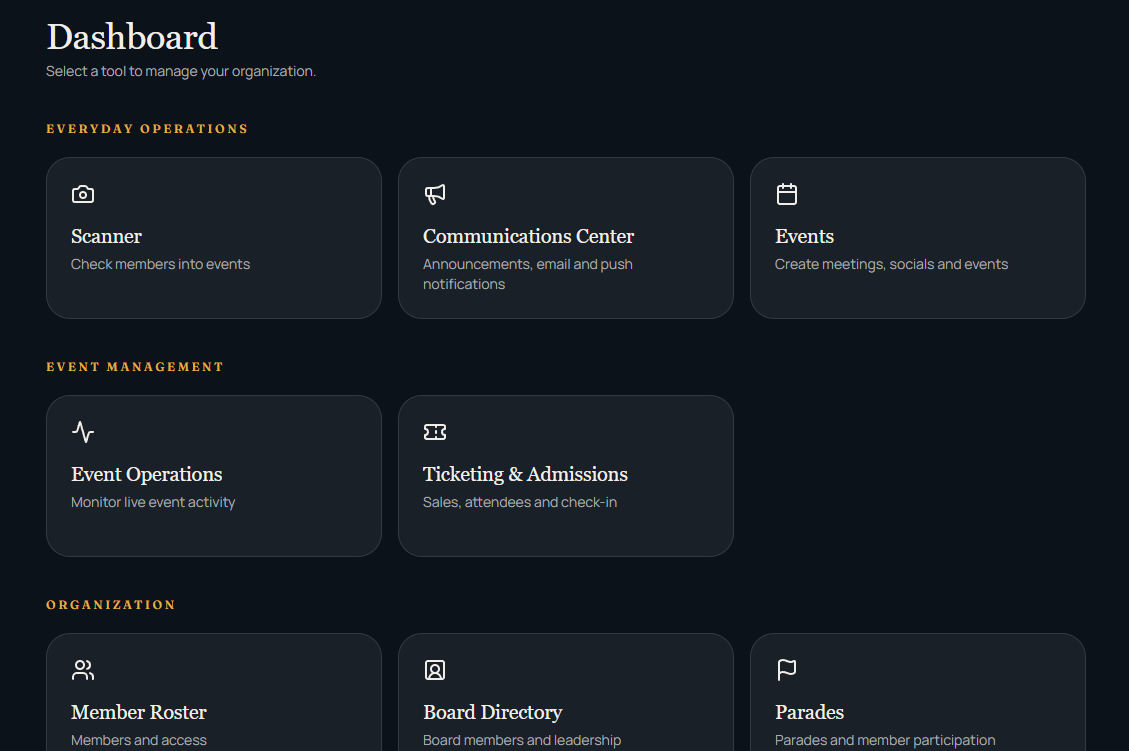Click 'Announcements, email and push notifications' text
The height and width of the screenshot is (751, 1129).
(528, 274)
